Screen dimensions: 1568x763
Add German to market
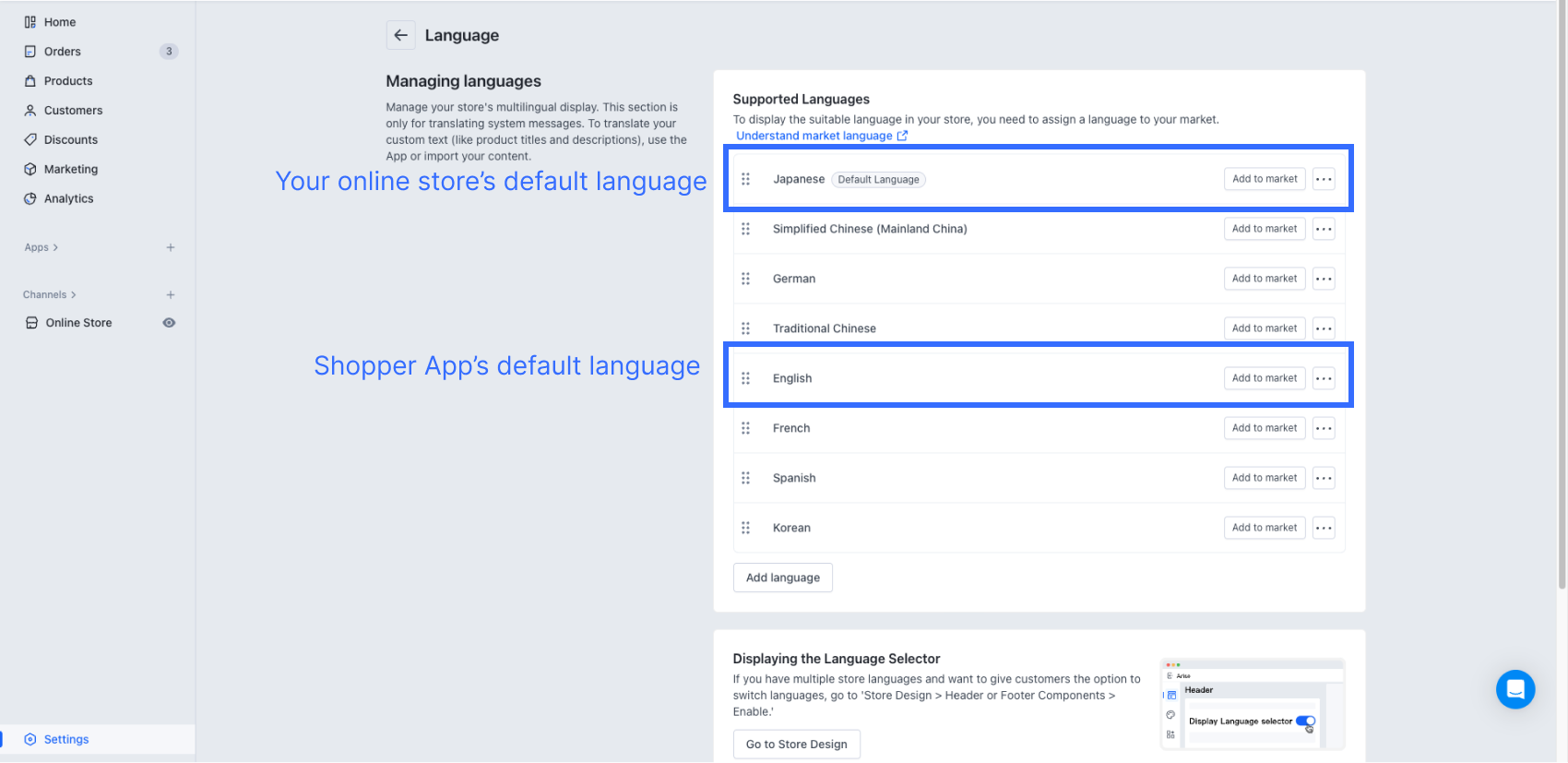click(1265, 279)
